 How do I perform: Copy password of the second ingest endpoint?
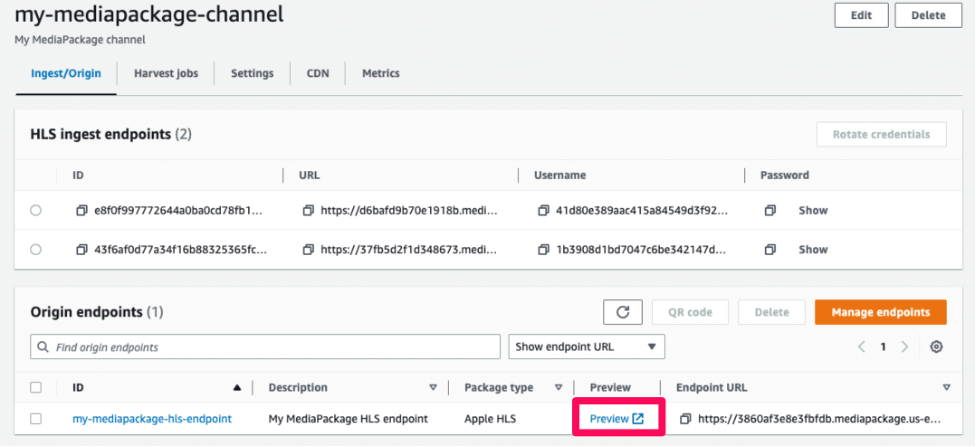coord(770,250)
